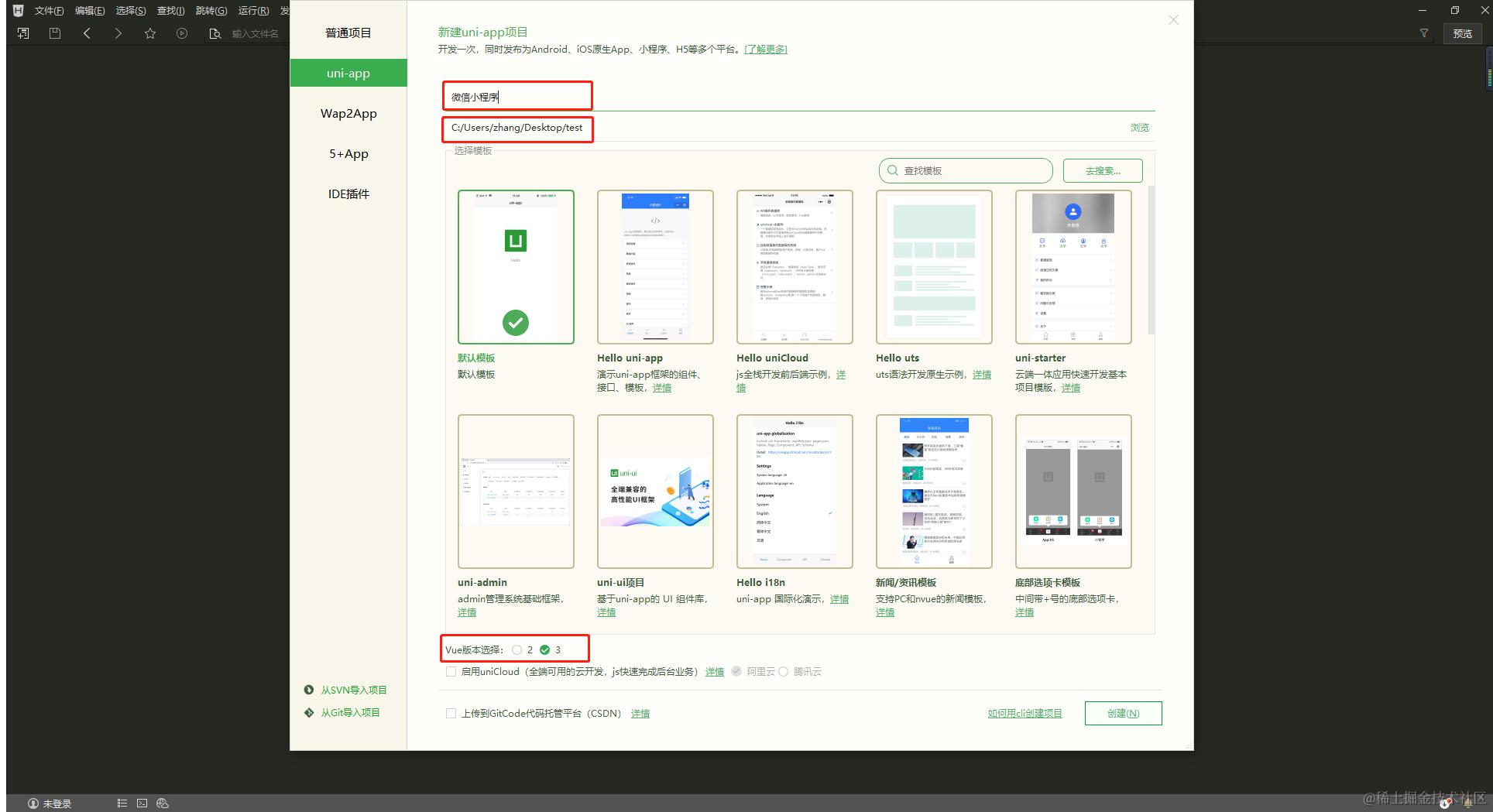Screen dimensions: 1493x812
Task: Choose the 阿里云 radio option
Action: (x=736, y=671)
